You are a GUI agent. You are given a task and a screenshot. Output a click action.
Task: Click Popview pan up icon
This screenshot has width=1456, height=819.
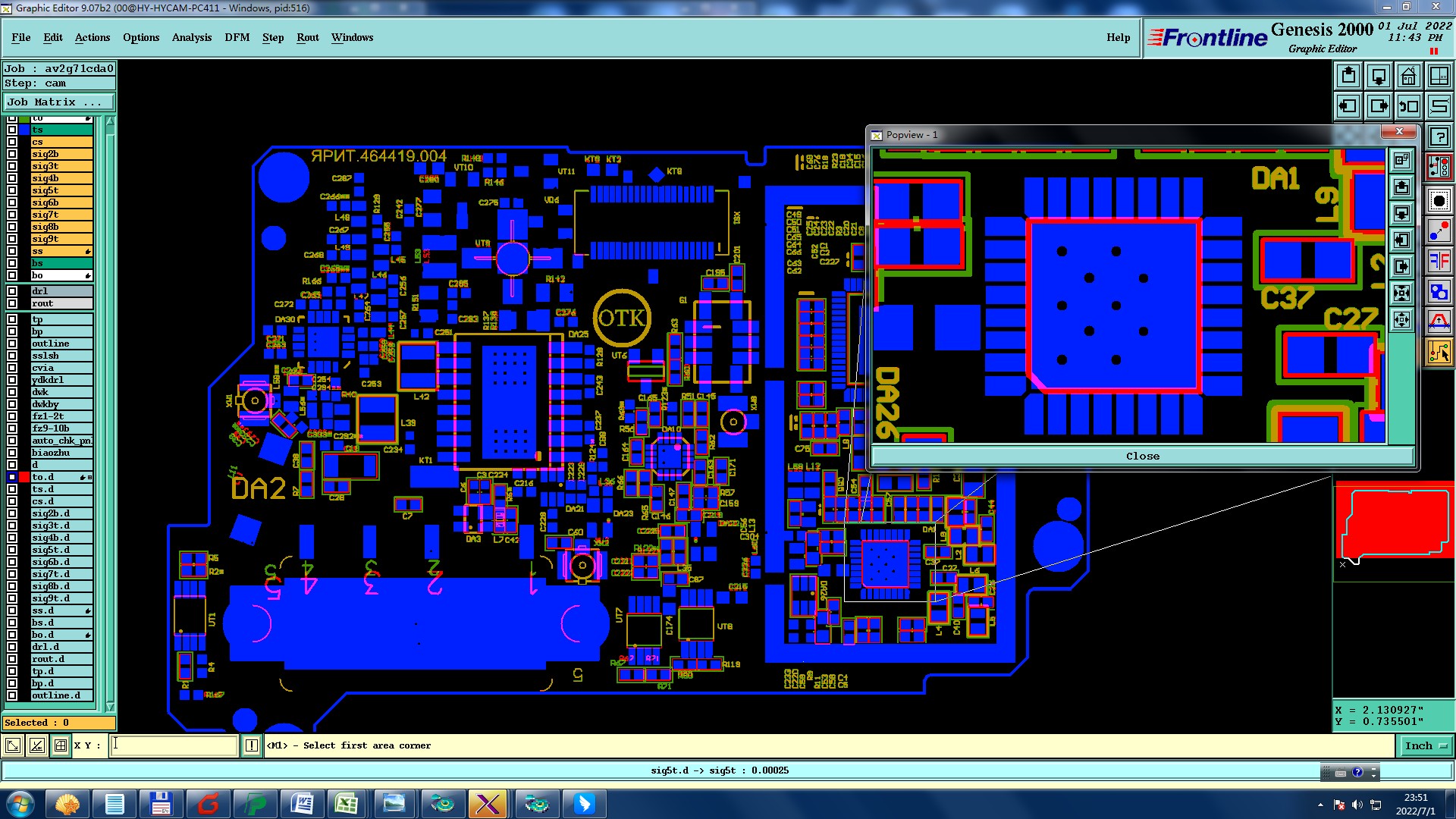[1402, 187]
